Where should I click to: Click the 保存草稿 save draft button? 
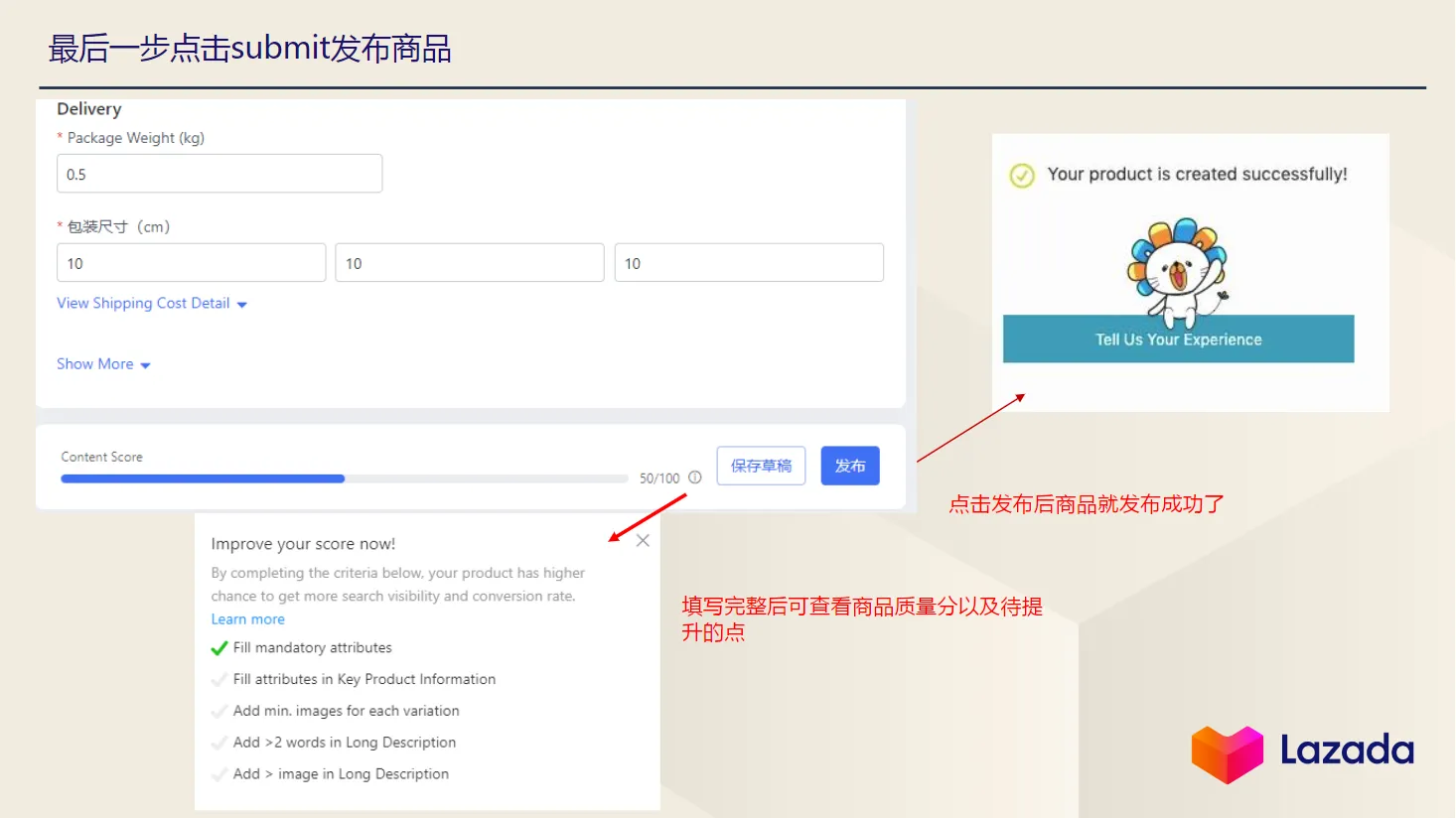(x=761, y=466)
